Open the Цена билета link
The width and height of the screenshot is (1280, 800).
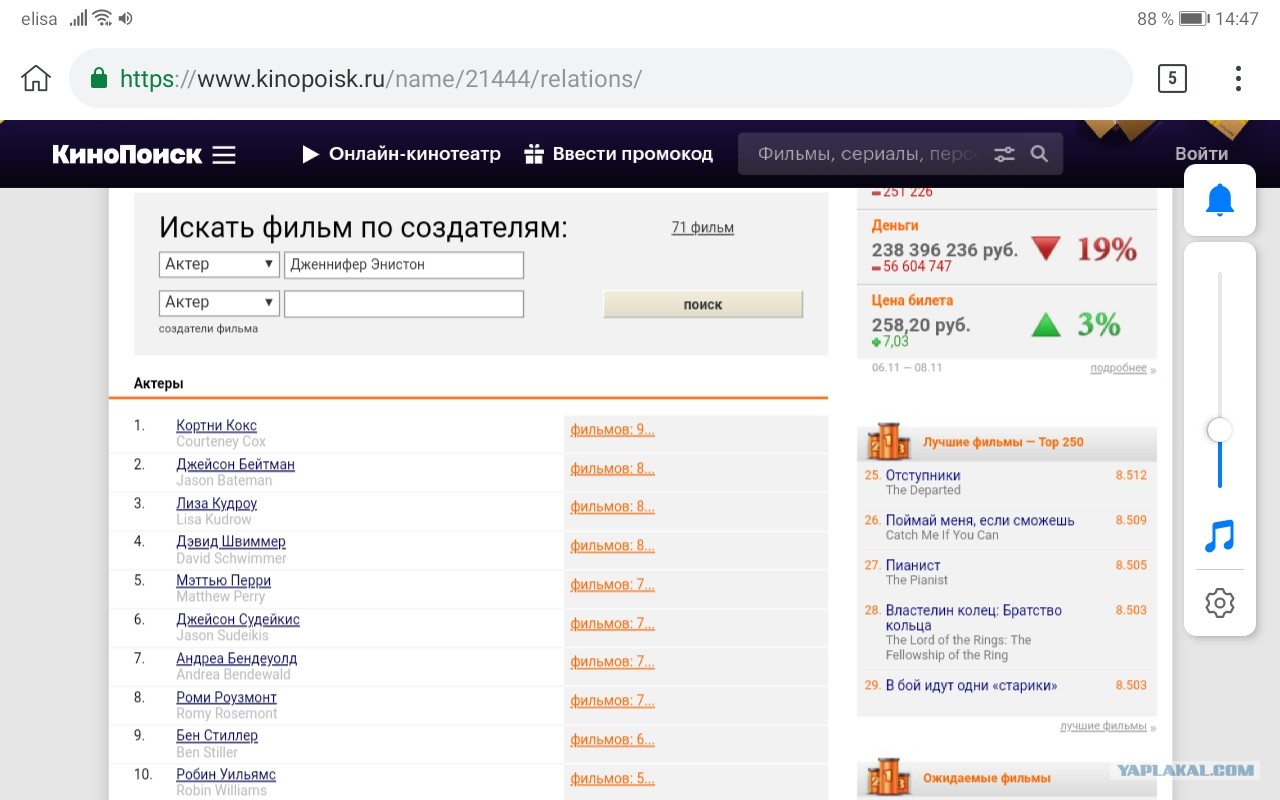click(912, 300)
